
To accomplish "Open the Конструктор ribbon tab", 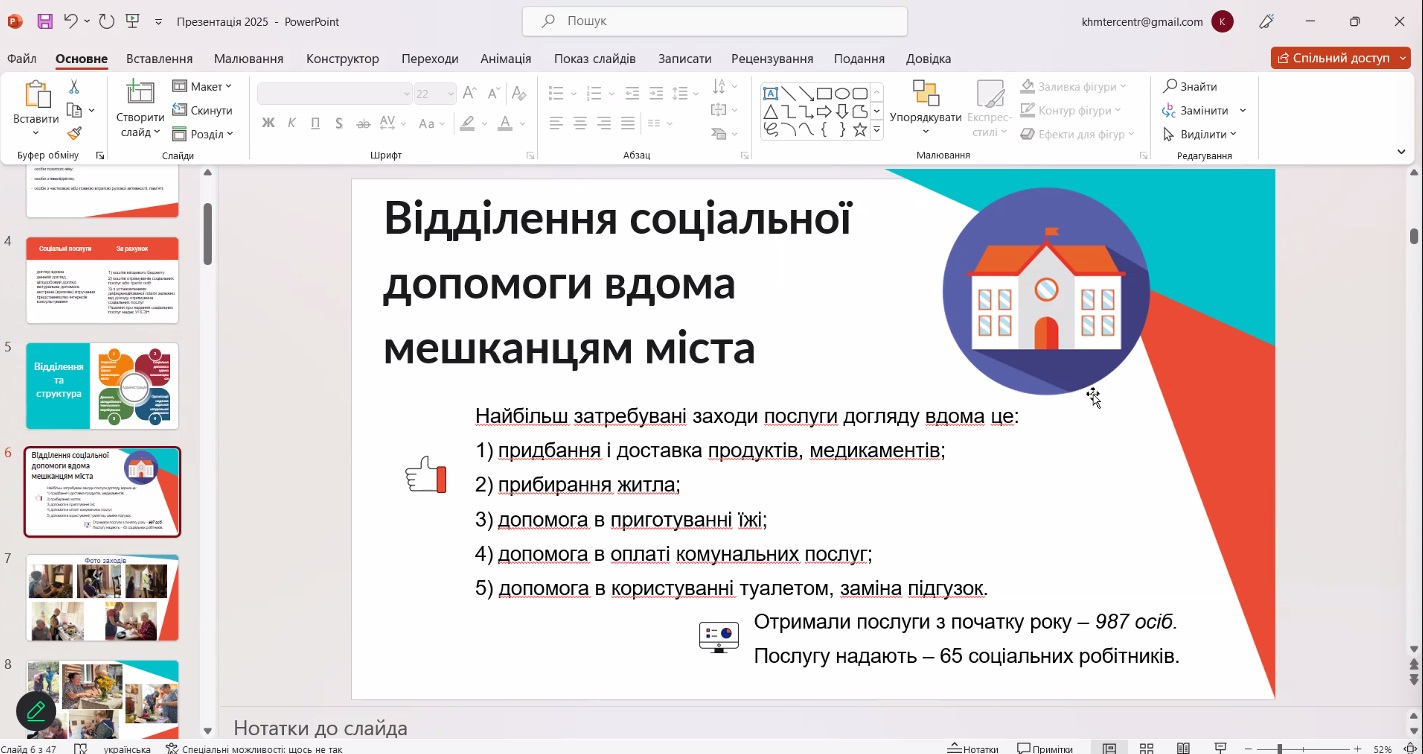I will [x=342, y=59].
